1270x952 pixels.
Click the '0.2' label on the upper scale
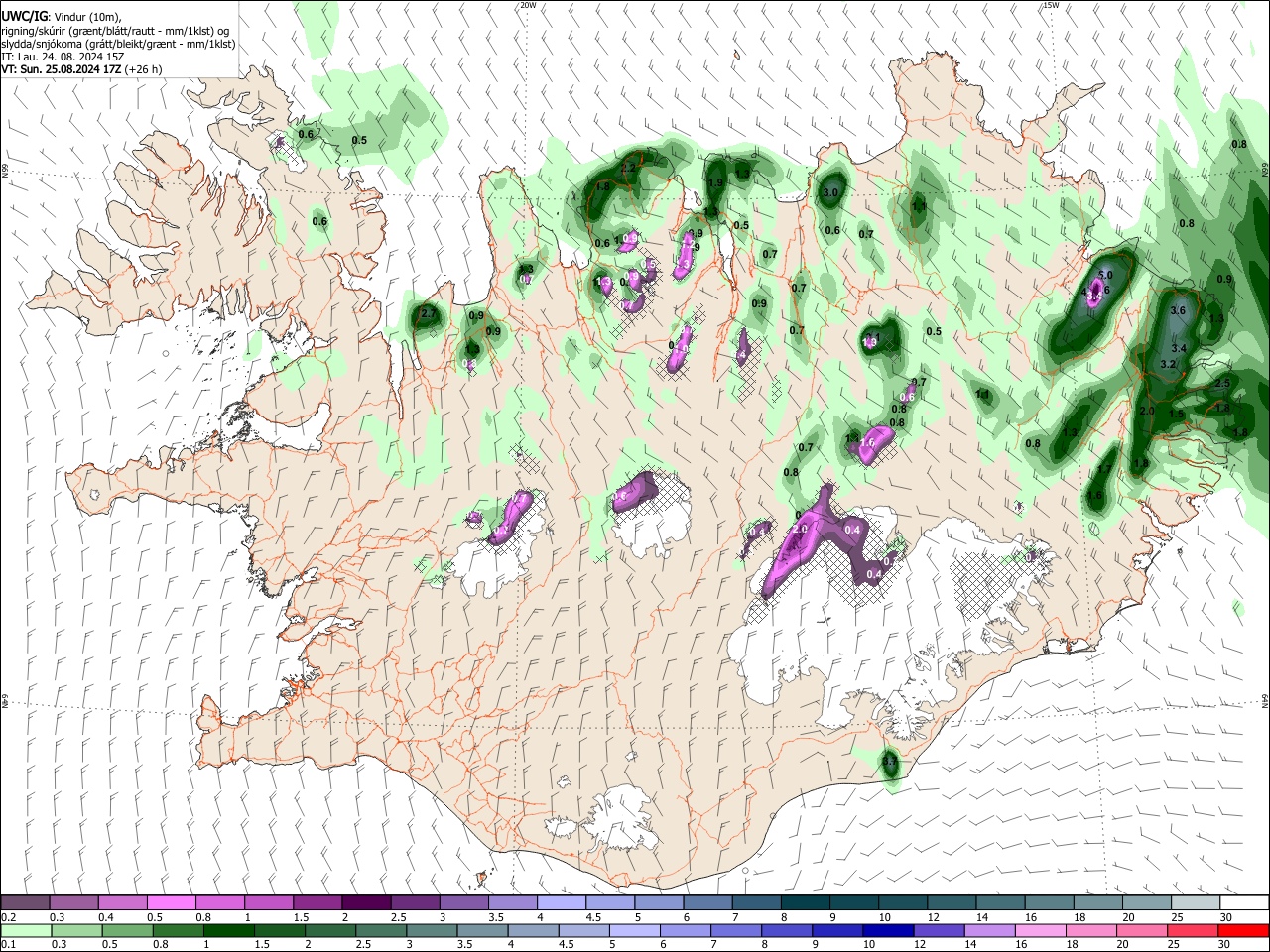tap(9, 917)
